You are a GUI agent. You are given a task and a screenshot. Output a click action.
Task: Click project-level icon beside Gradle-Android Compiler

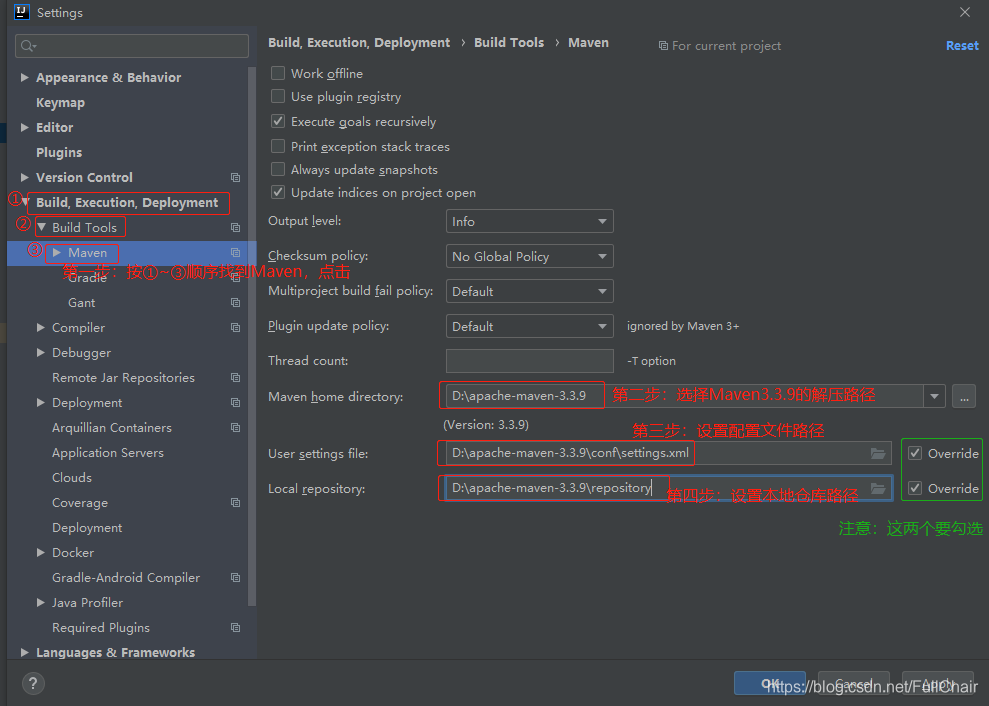pos(235,578)
